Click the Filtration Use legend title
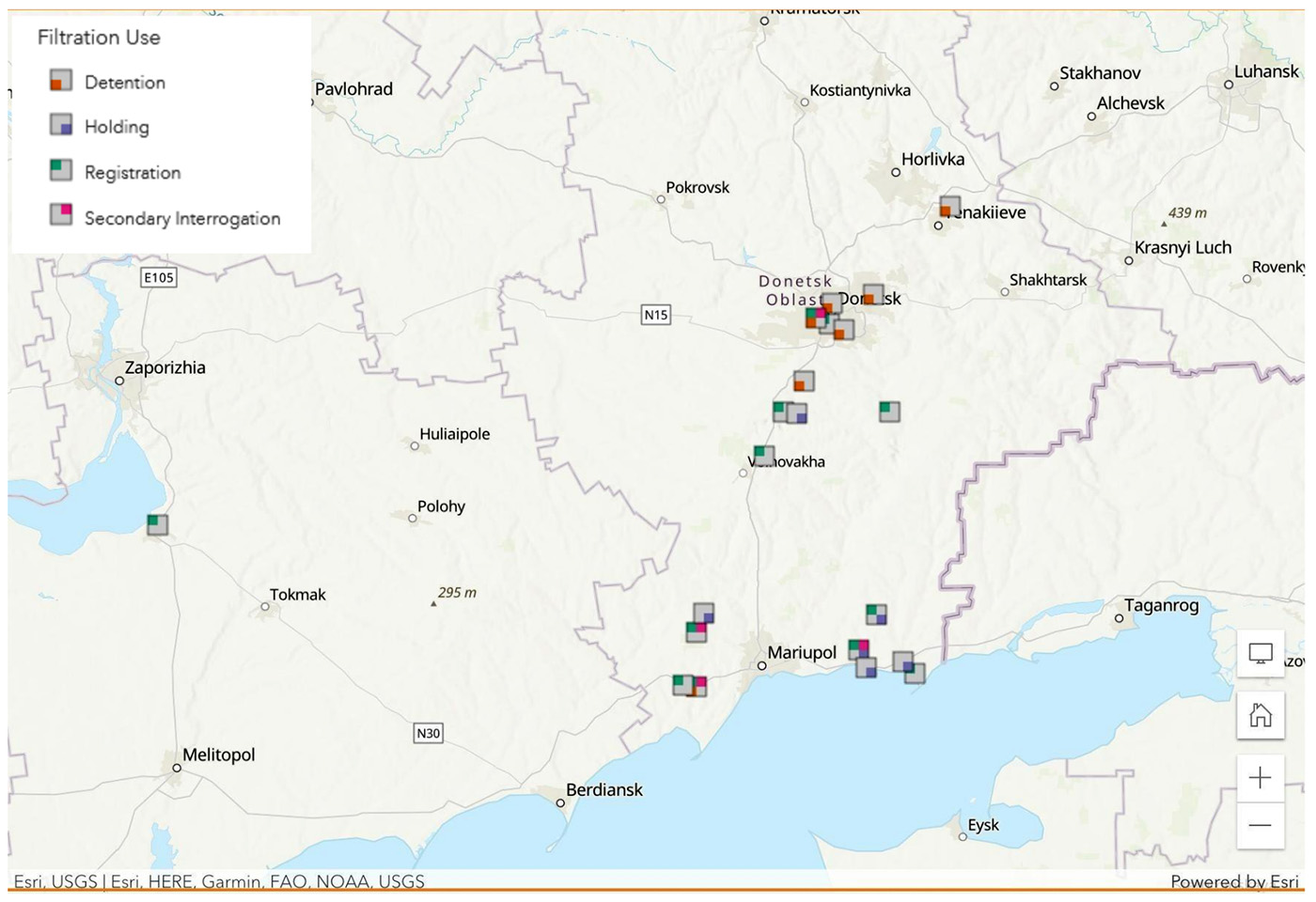The width and height of the screenshot is (1316, 902). coord(99,38)
